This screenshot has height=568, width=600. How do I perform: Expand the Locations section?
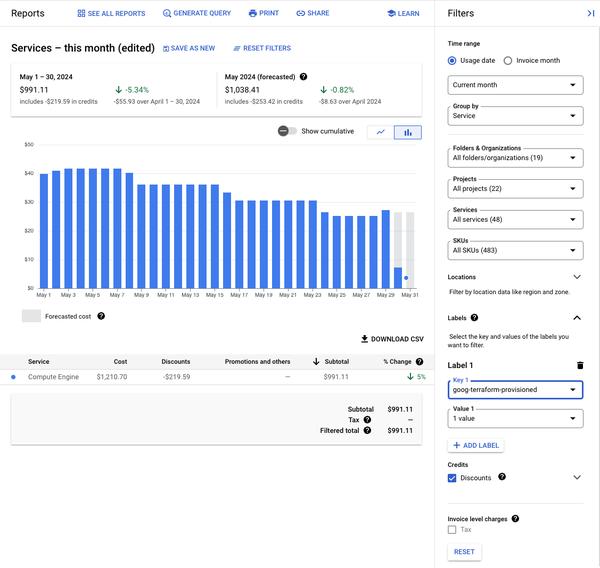point(577,277)
